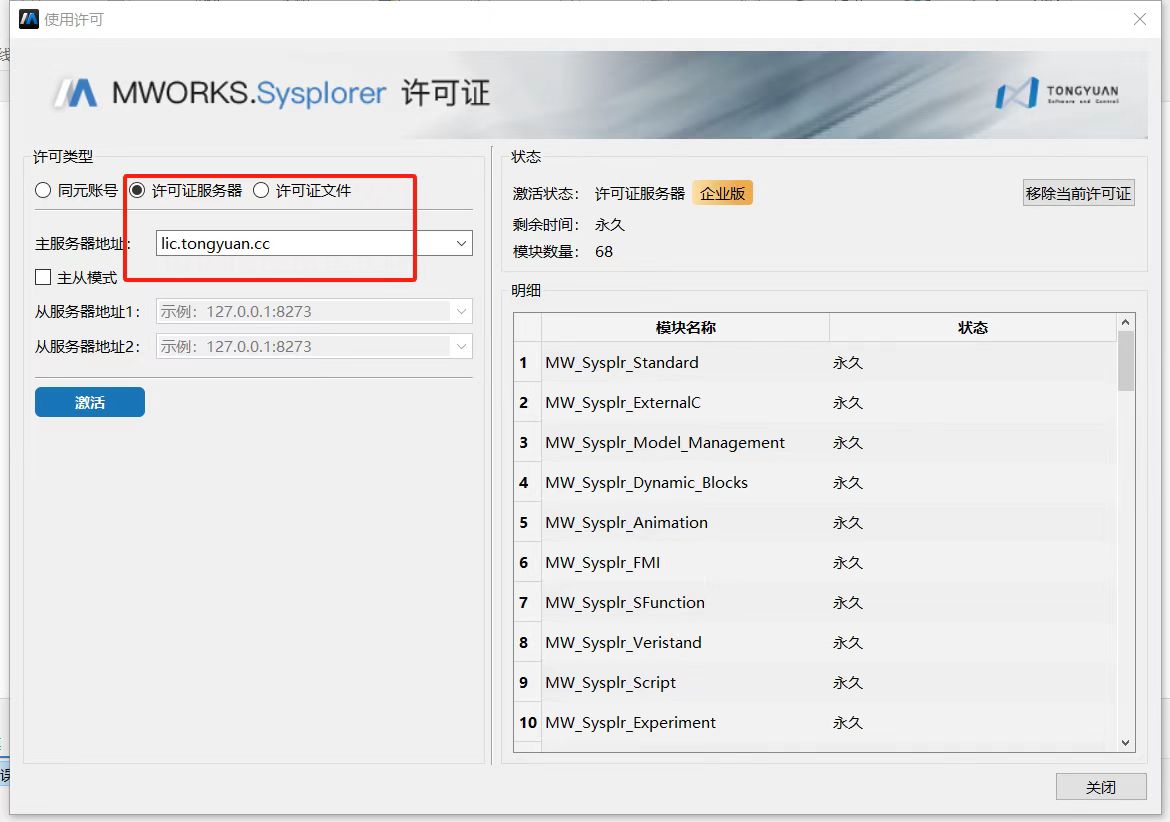Viewport: 1170px width, 822px height.
Task: Select the MW_Sysplr_Veristand row
Action: point(815,643)
